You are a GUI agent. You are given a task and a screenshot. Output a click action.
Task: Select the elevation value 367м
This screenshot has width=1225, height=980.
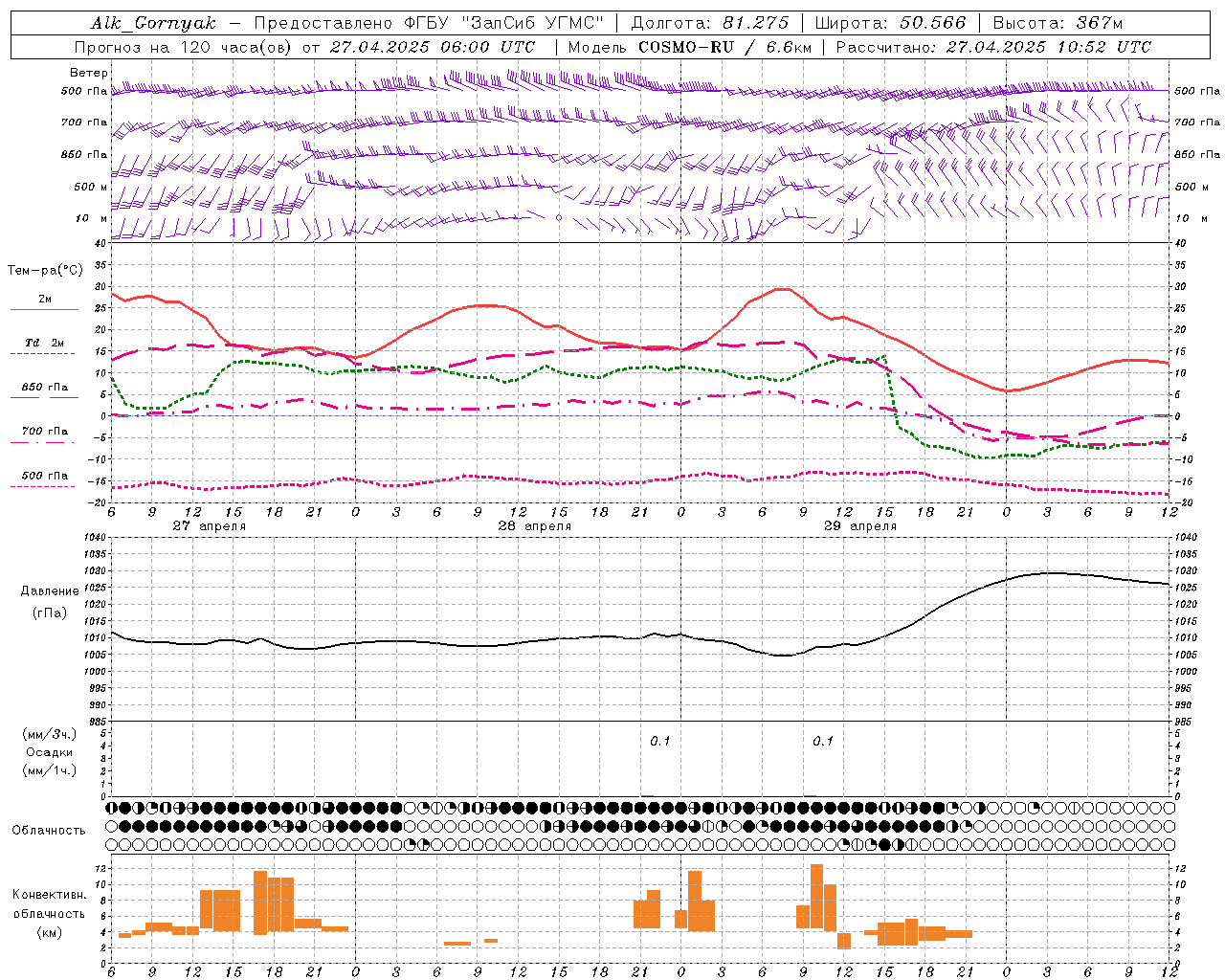(x=1101, y=23)
